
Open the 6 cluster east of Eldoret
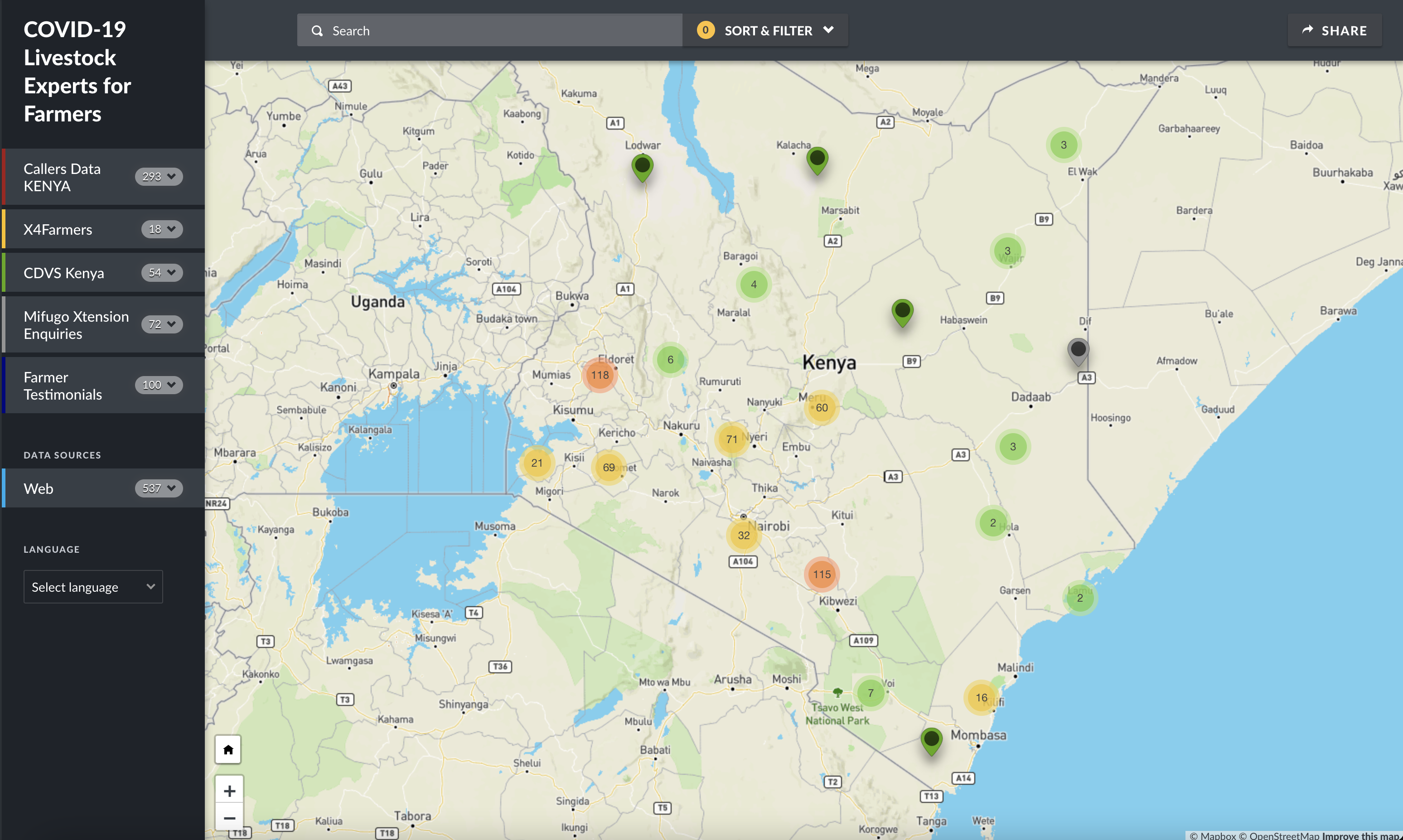(670, 359)
